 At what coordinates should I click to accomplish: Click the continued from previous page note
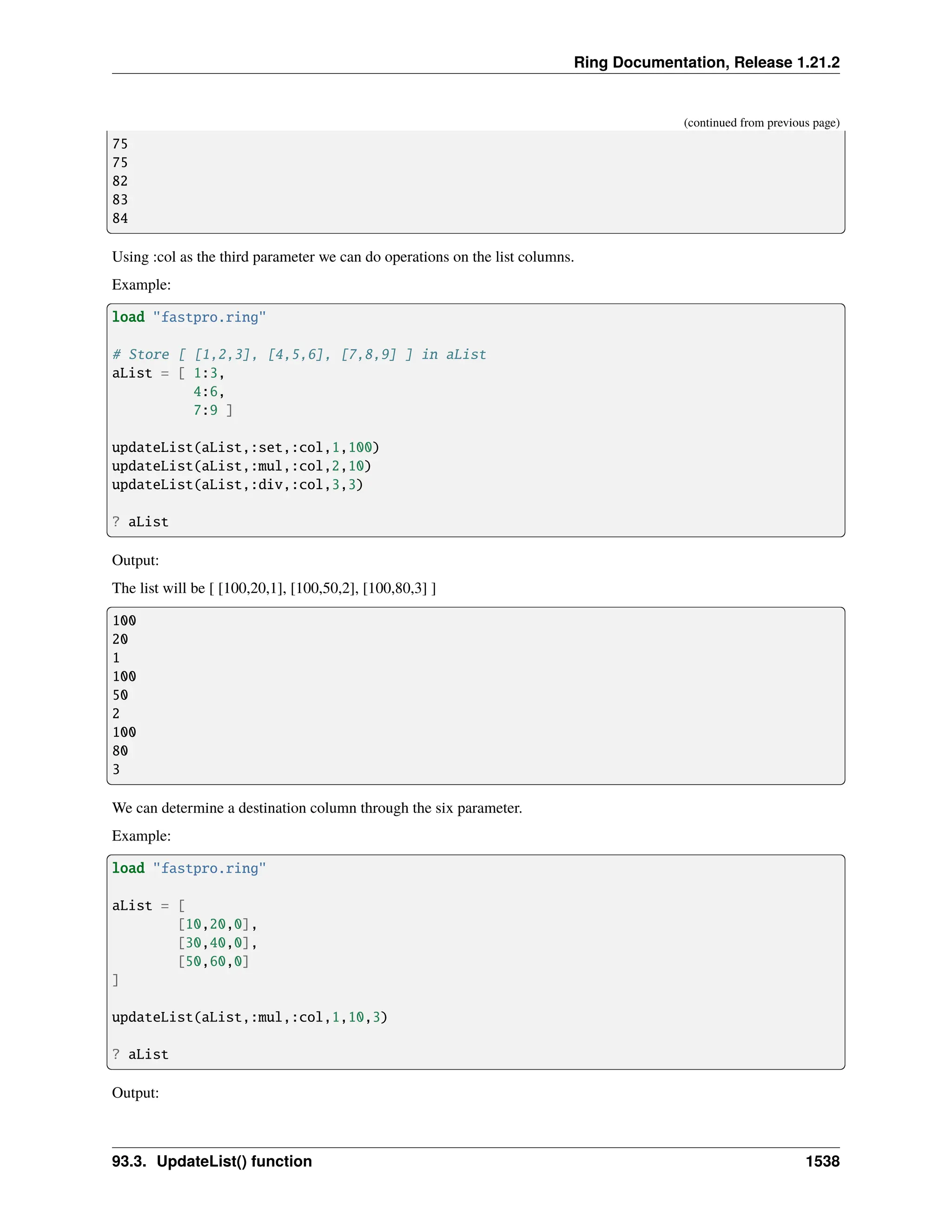[761, 122]
